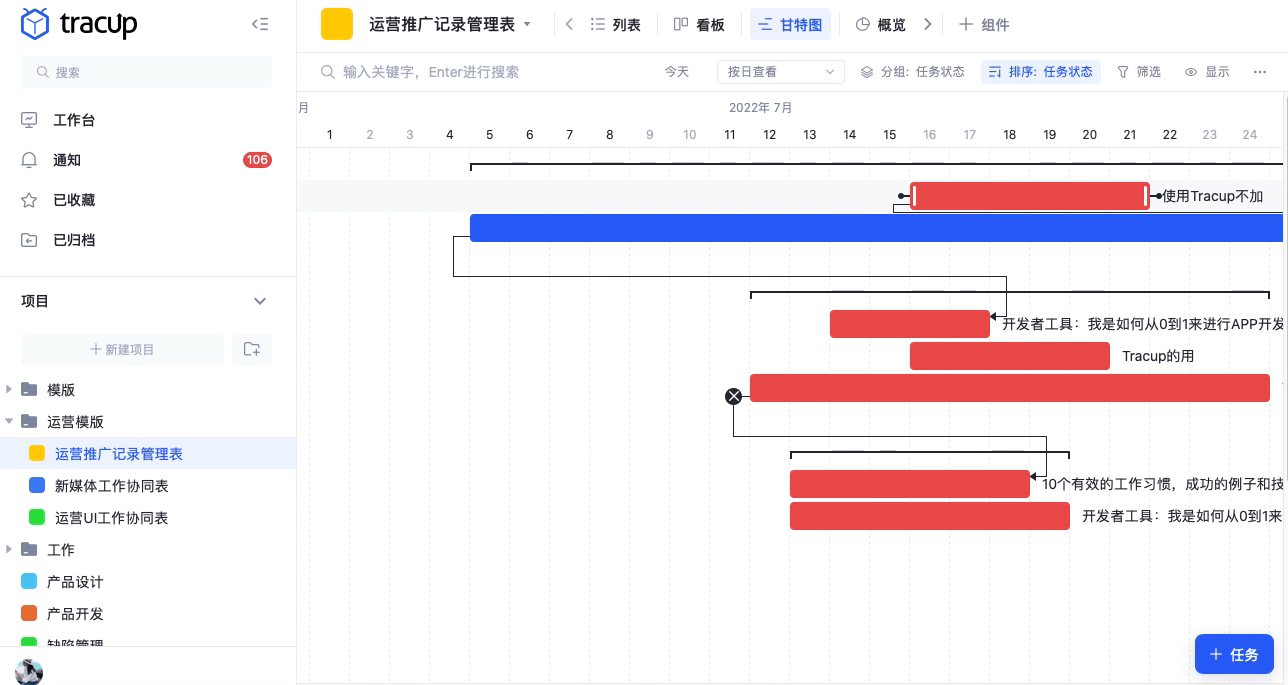The width and height of the screenshot is (1288, 685).
Task: Switch to the 看板 view tab
Action: 699,24
